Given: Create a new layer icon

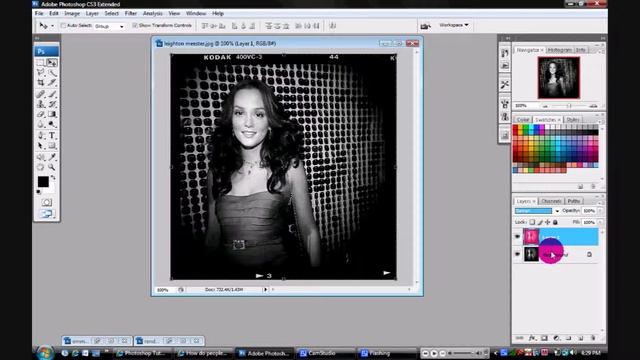Looking at the screenshot, I should pos(580,338).
